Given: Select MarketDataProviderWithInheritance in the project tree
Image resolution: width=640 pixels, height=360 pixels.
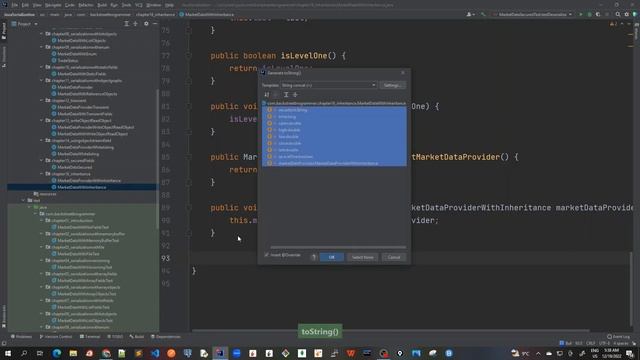Looking at the screenshot, I should [x=89, y=180].
